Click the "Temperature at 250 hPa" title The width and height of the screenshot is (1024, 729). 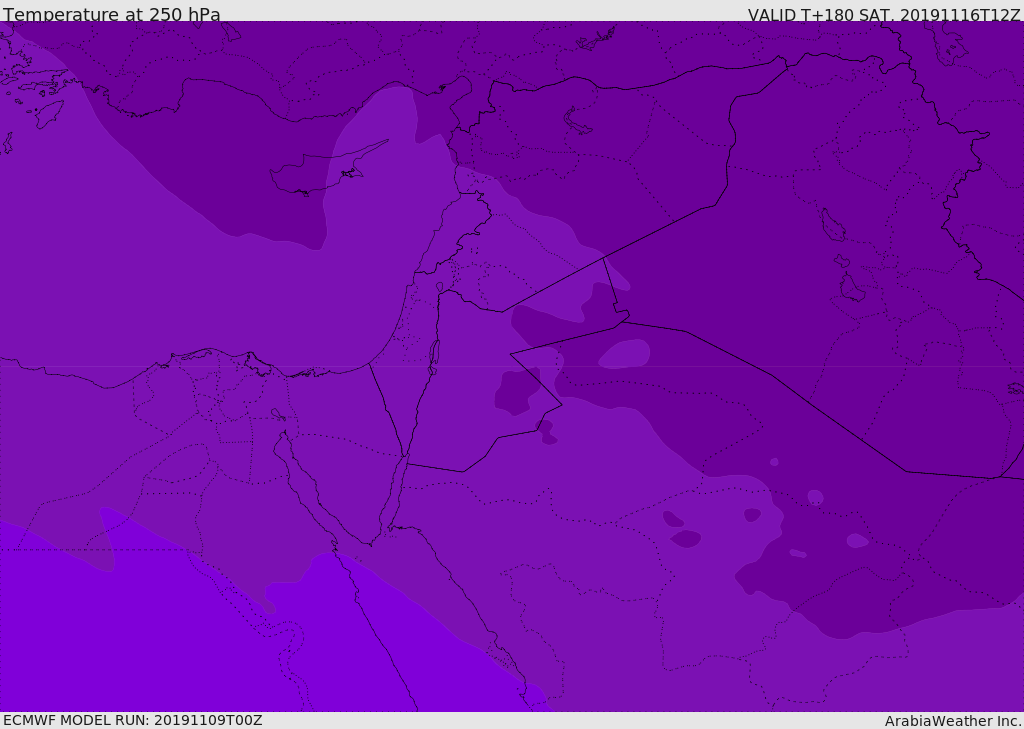(x=112, y=14)
